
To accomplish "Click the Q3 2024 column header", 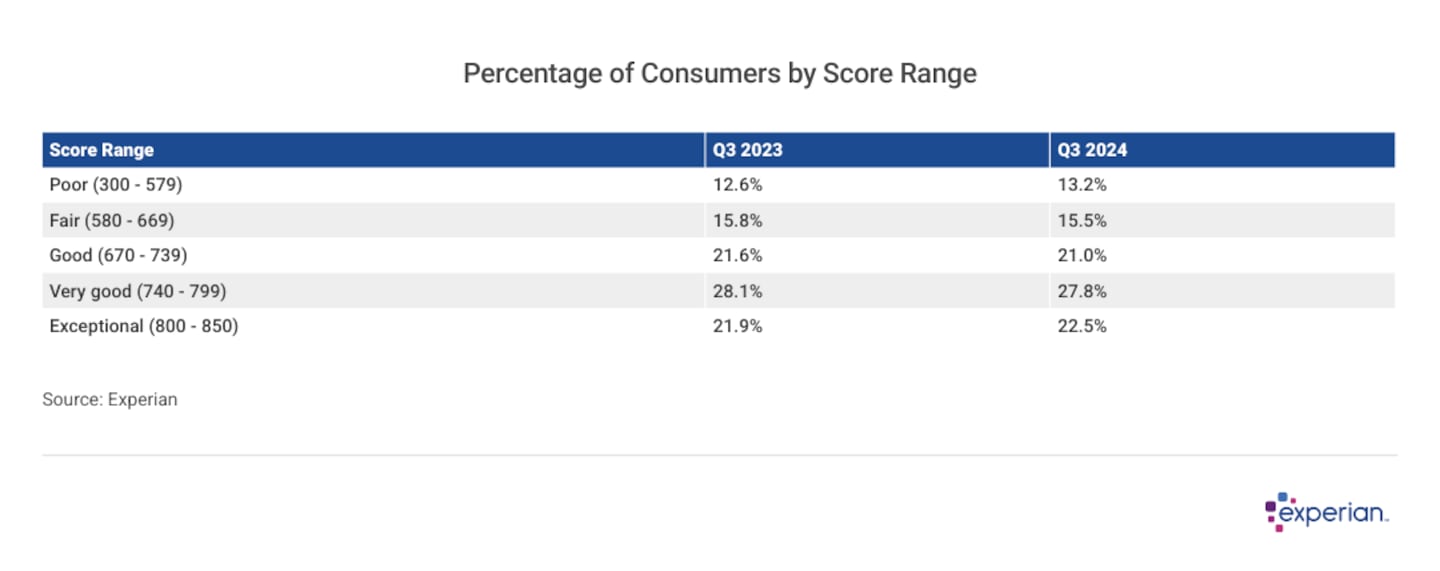I will point(1092,150).
